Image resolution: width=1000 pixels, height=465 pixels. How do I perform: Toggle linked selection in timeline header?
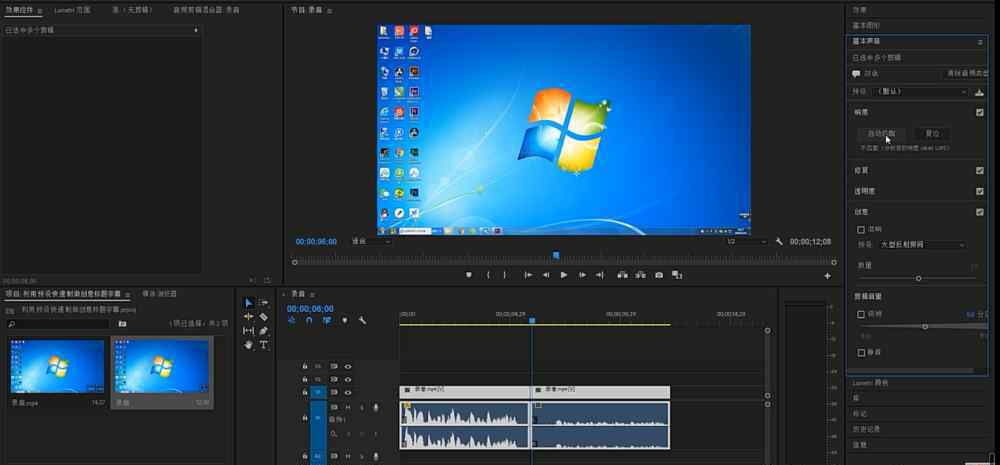327,320
